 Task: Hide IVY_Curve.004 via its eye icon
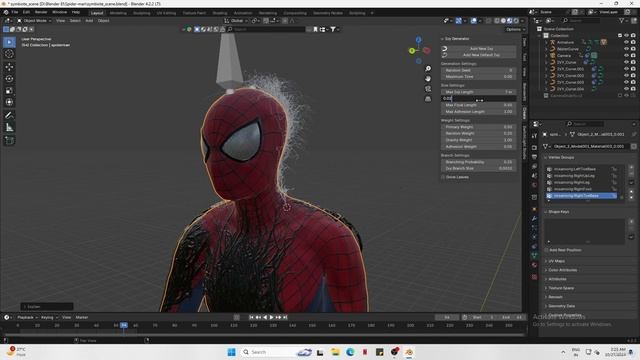[626, 89]
